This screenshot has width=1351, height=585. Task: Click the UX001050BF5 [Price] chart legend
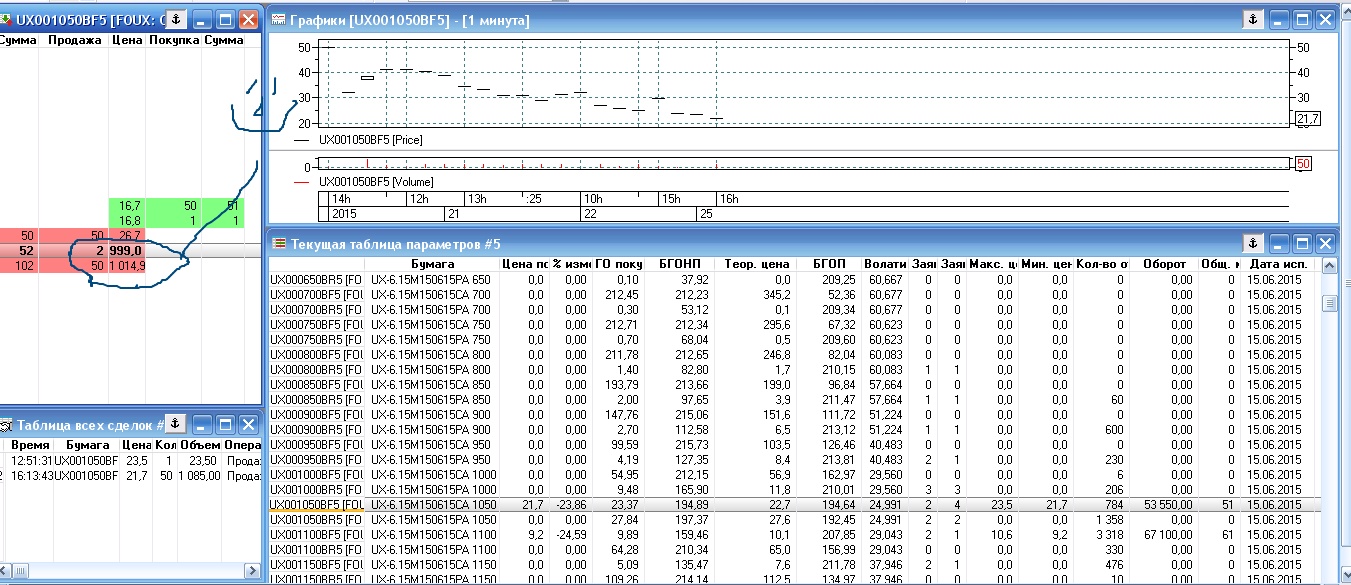[371, 140]
